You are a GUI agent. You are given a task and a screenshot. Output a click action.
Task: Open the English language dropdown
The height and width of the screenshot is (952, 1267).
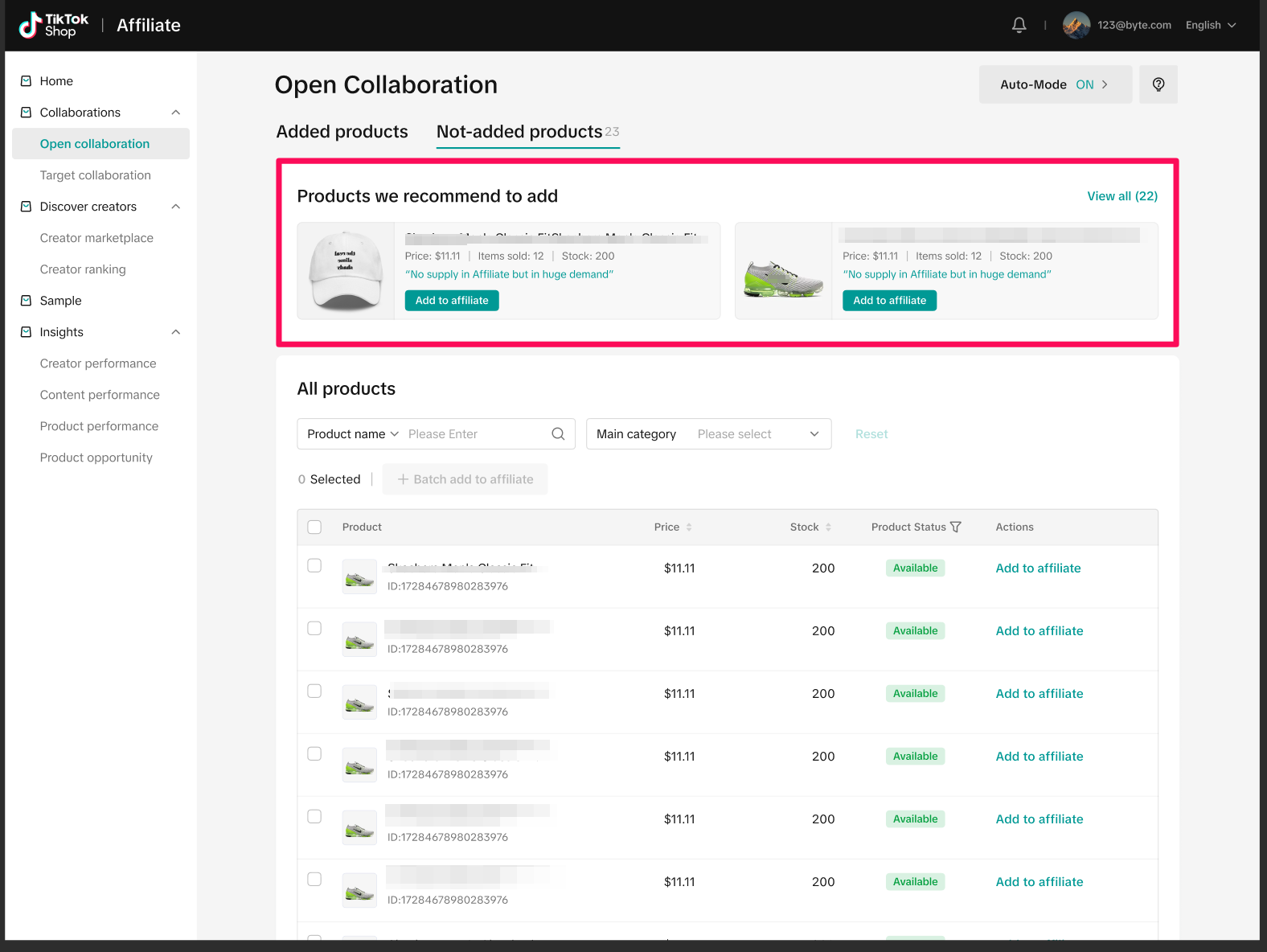tap(1210, 25)
